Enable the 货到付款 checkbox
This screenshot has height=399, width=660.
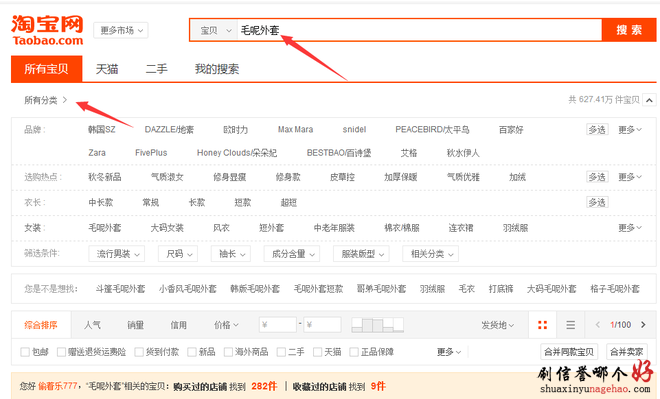[x=139, y=352]
